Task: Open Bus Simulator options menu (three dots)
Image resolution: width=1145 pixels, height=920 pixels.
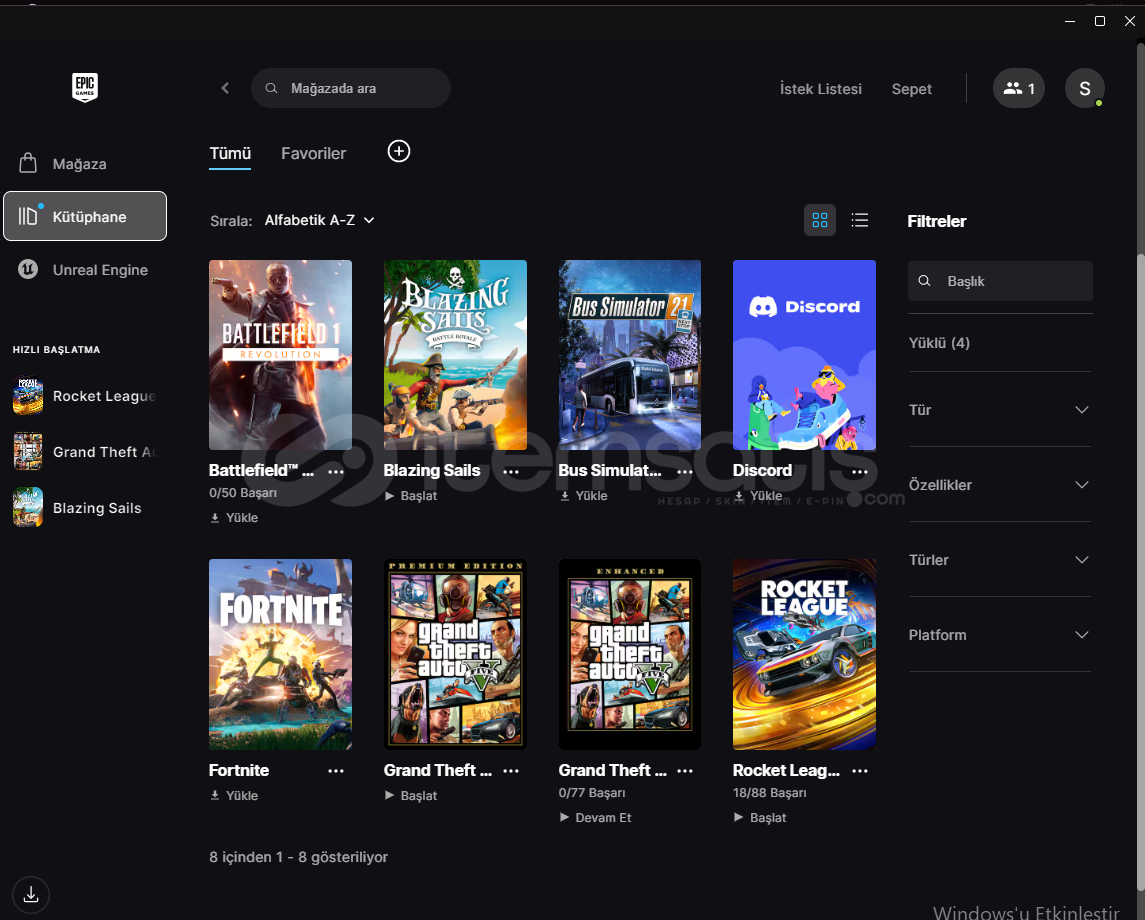Action: click(x=685, y=472)
